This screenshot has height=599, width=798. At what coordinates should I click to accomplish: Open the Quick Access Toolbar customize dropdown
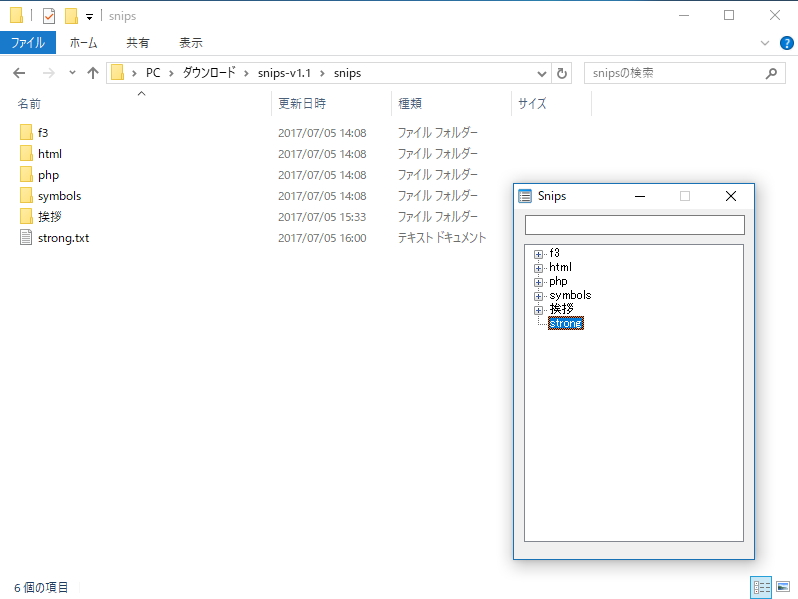(89, 17)
